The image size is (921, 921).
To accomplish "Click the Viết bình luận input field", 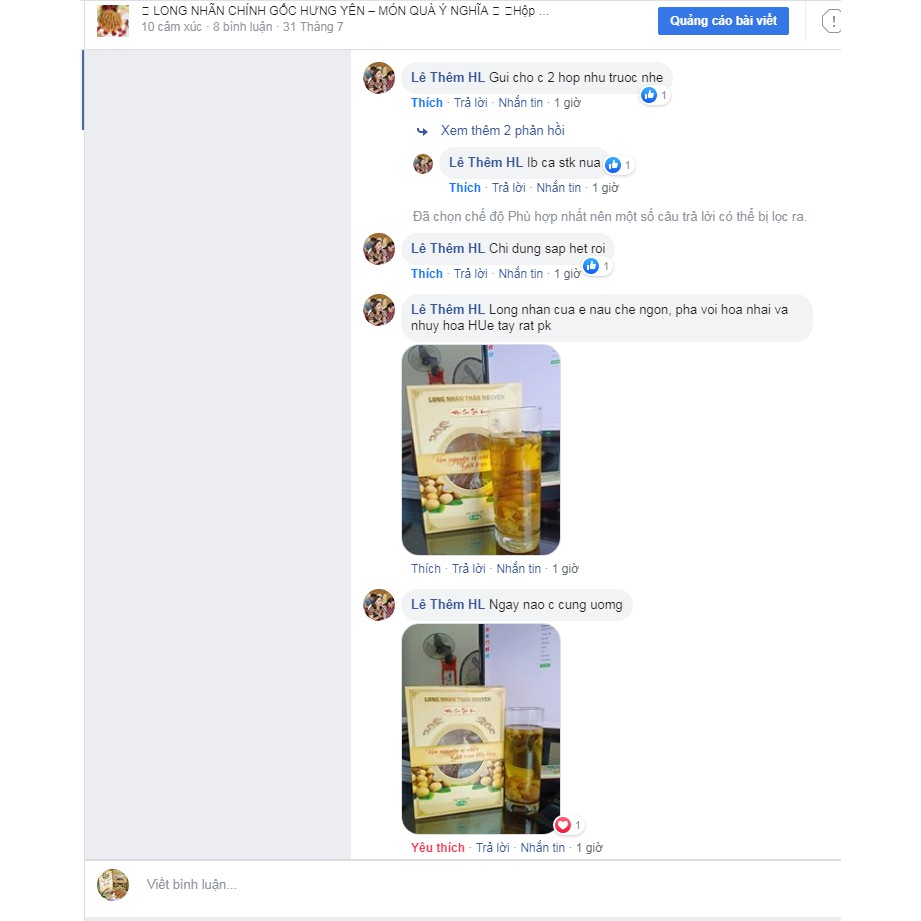I will click(463, 885).
